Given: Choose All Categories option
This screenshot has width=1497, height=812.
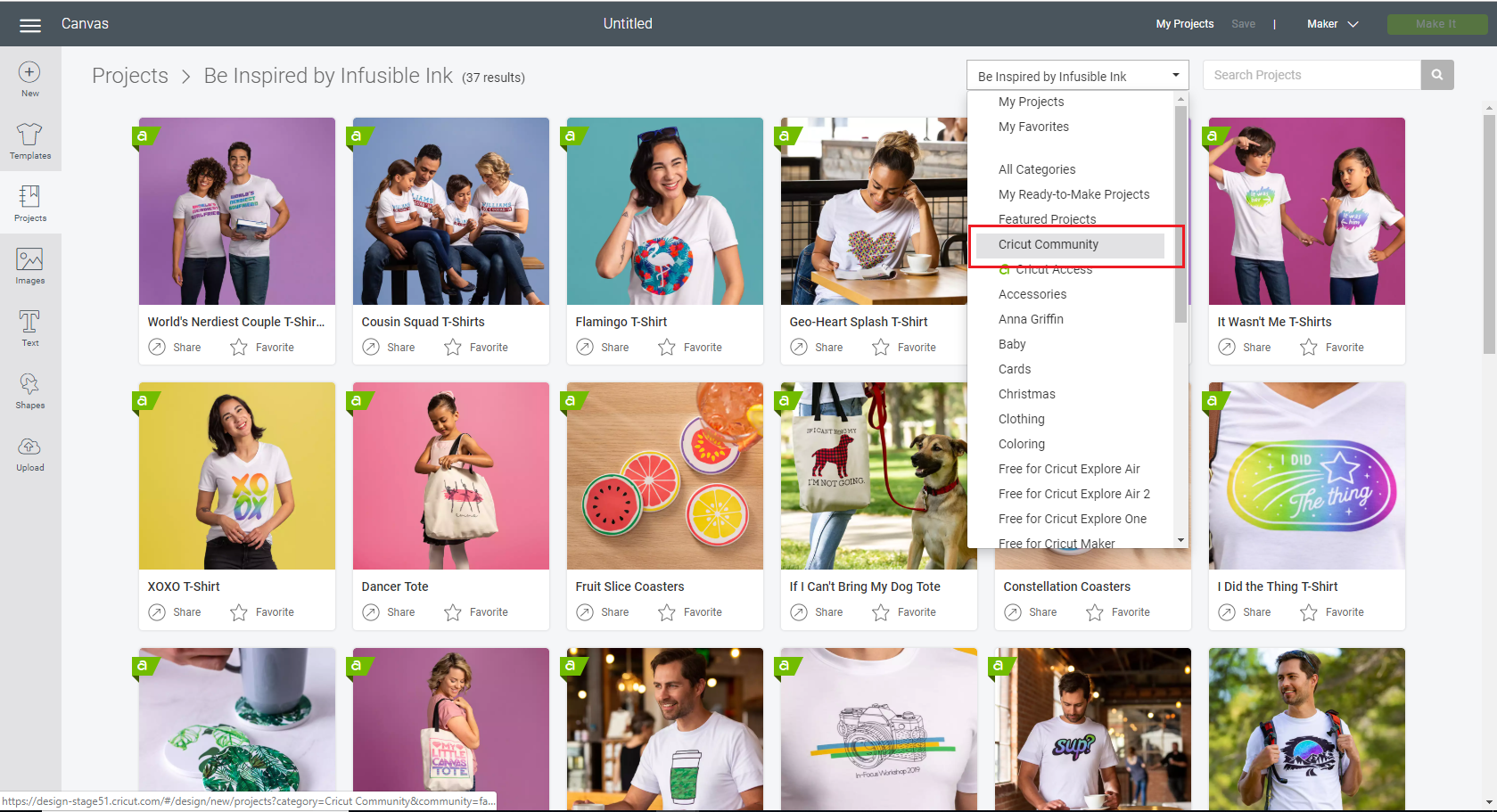Looking at the screenshot, I should coord(1037,169).
